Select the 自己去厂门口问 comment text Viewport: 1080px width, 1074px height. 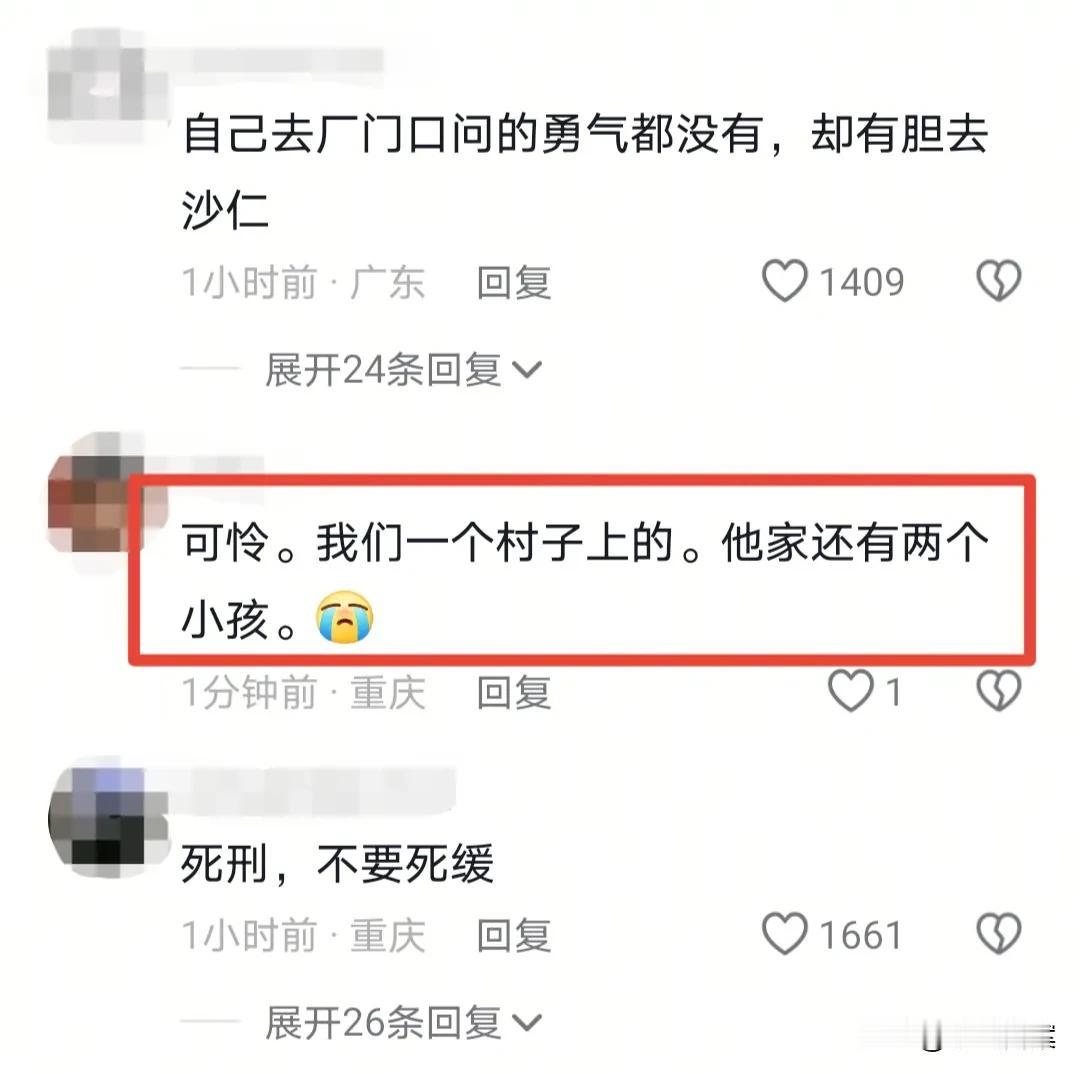pos(585,171)
